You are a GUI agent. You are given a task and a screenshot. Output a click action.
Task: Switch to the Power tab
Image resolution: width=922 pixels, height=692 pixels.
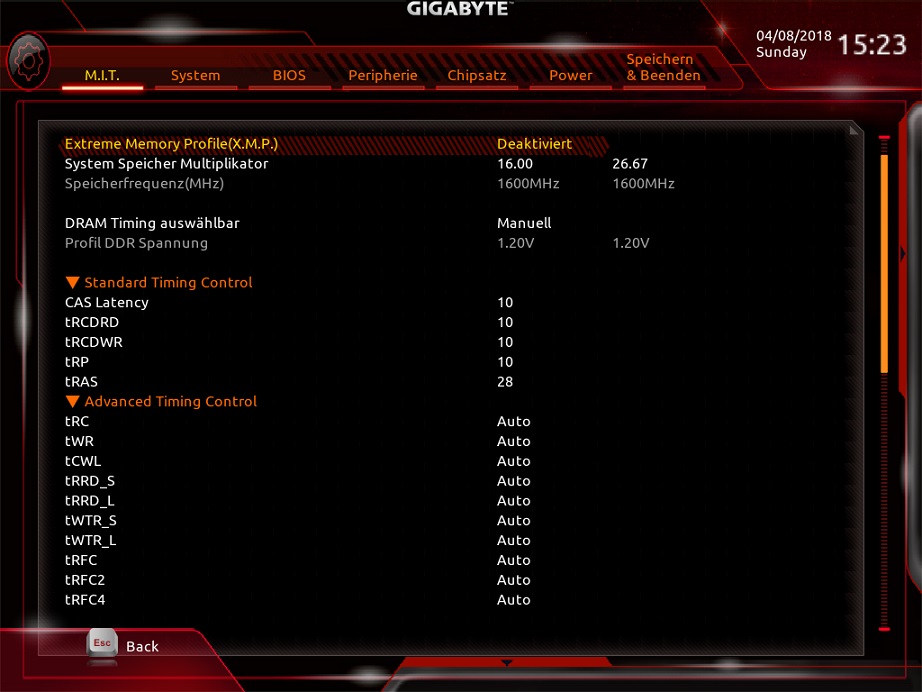(x=570, y=75)
